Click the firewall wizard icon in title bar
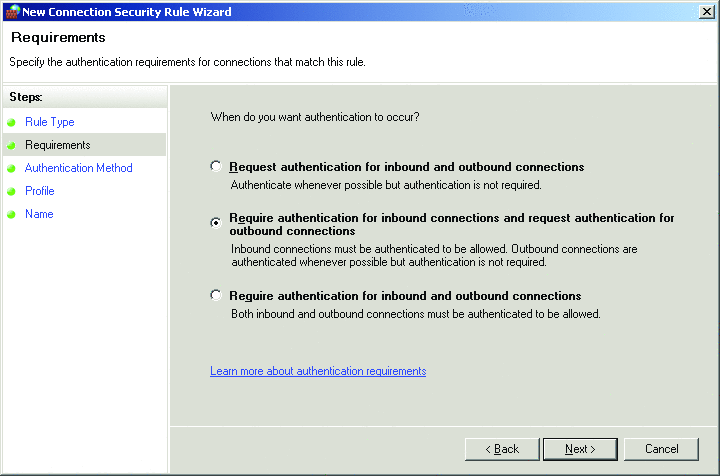This screenshot has height=476, width=720. click(12, 12)
